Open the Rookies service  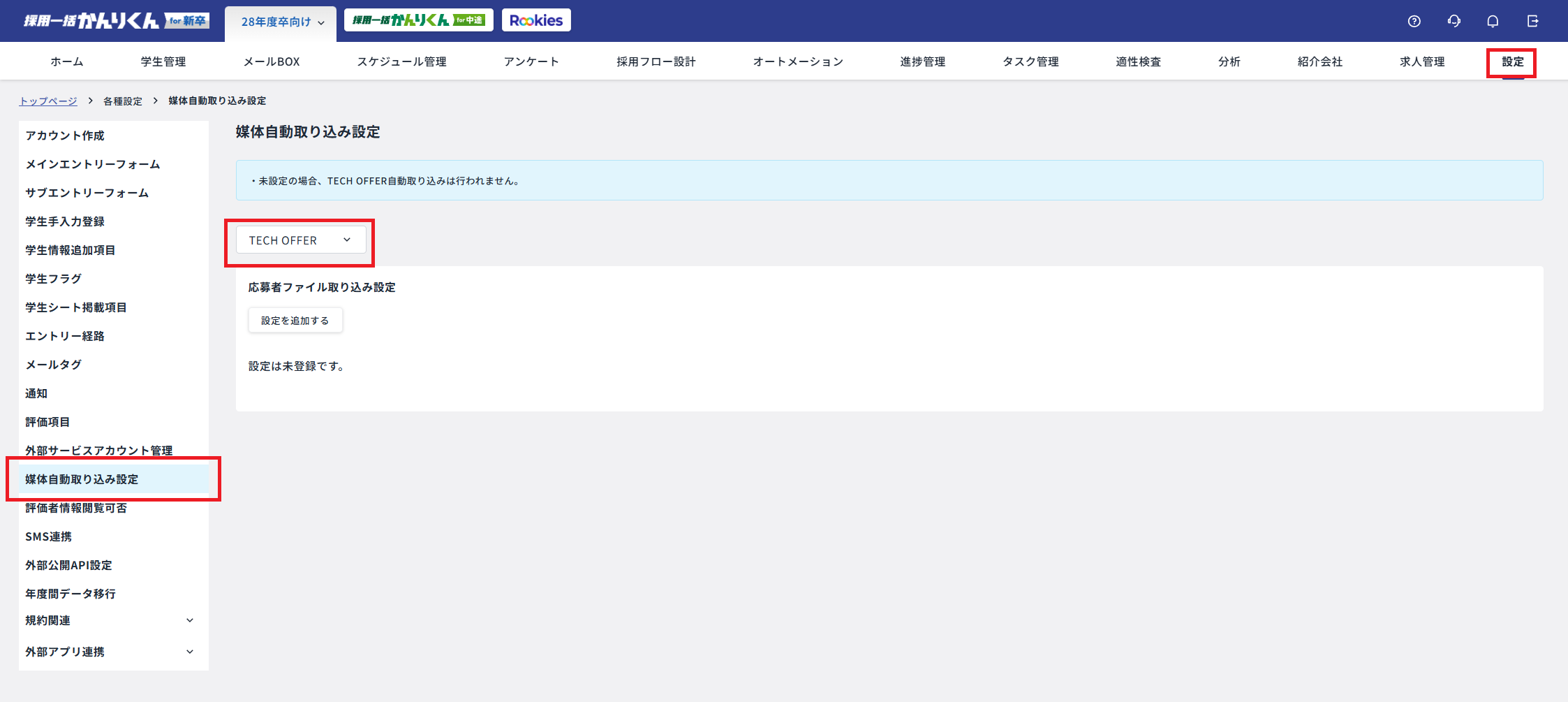click(536, 20)
